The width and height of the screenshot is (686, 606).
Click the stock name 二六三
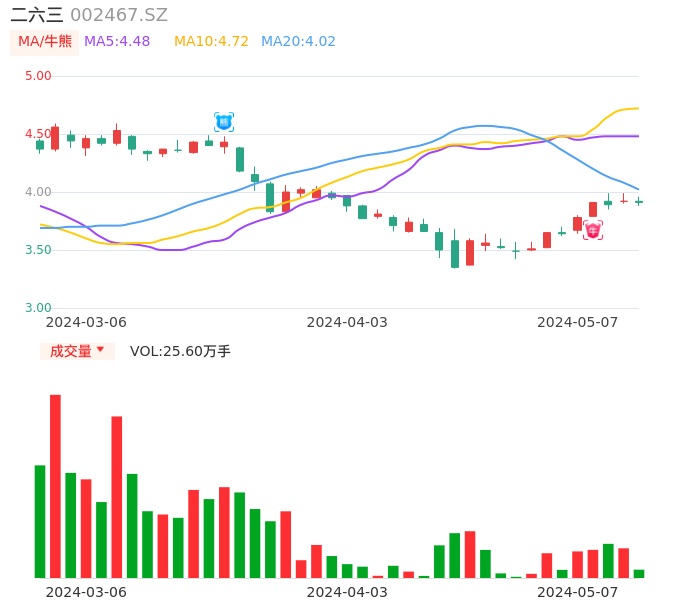[x=37, y=15]
